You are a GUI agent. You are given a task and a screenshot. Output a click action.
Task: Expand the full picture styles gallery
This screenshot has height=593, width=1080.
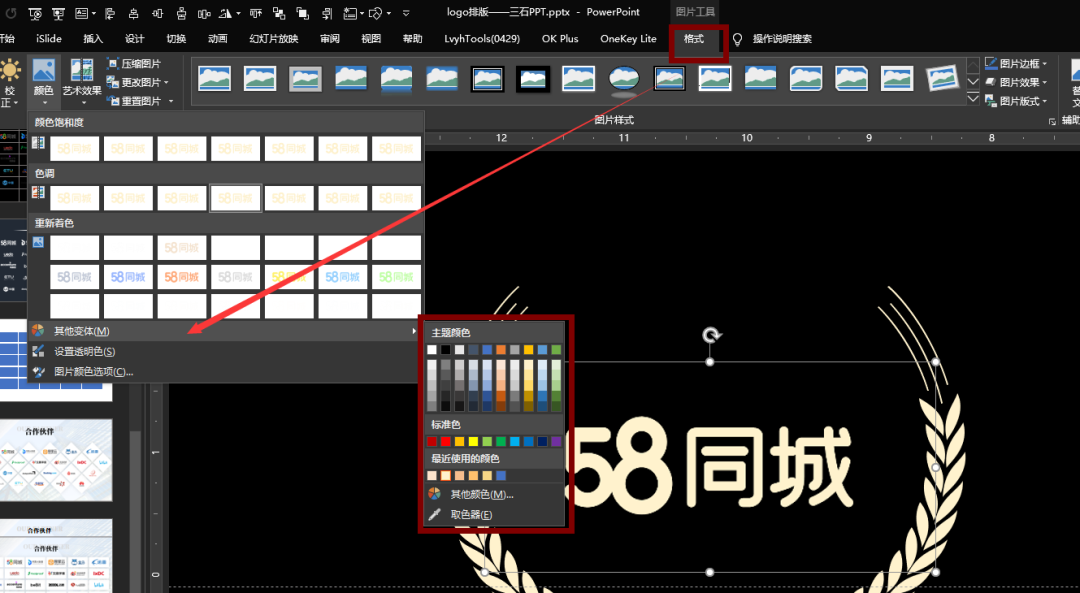point(973,99)
